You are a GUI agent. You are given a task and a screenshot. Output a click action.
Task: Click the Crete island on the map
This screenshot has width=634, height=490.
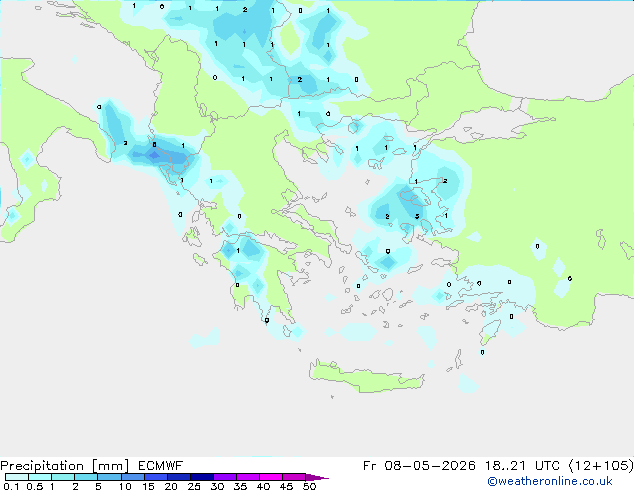point(366,377)
